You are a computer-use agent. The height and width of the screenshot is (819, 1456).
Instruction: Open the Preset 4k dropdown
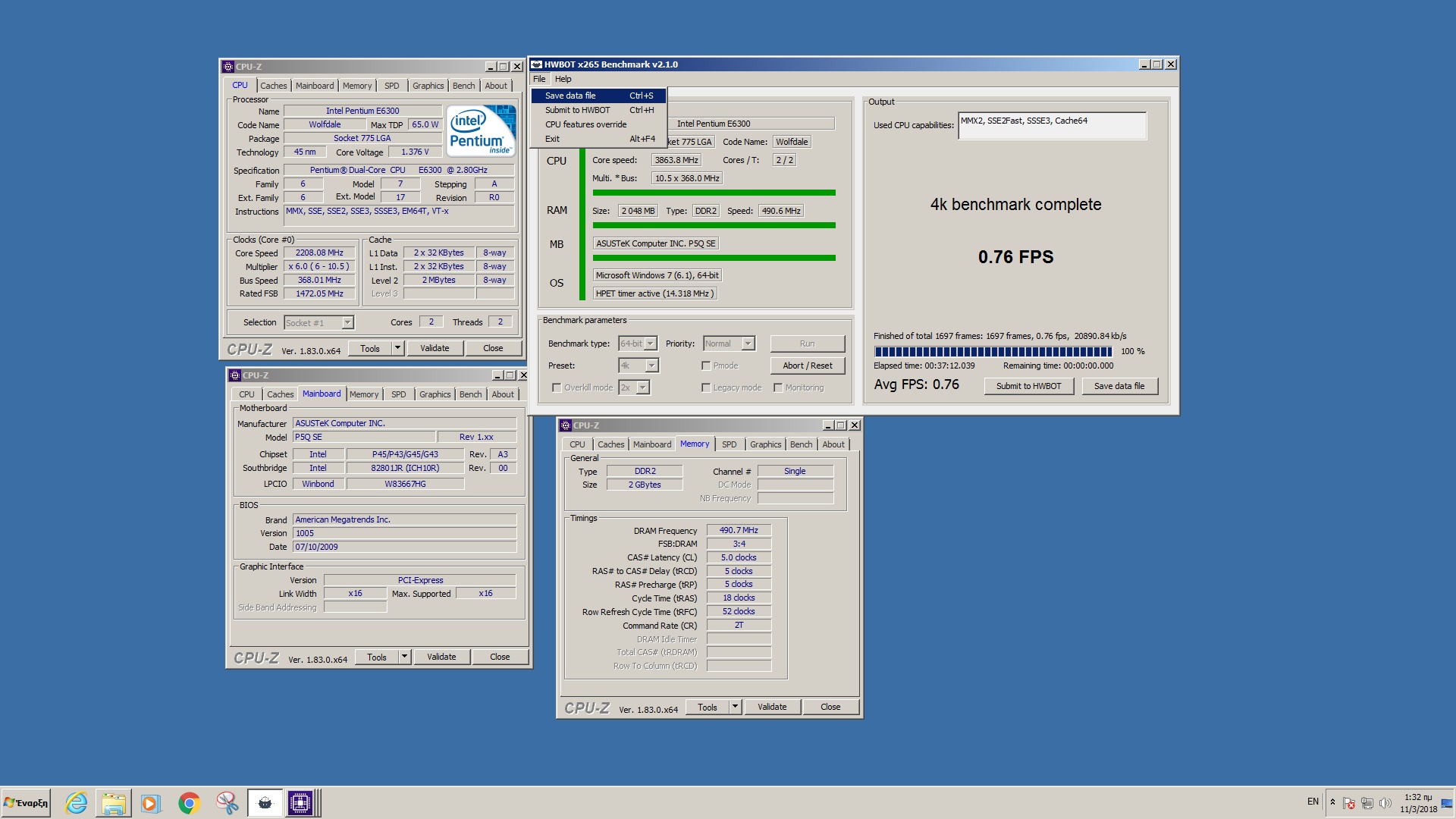(639, 366)
